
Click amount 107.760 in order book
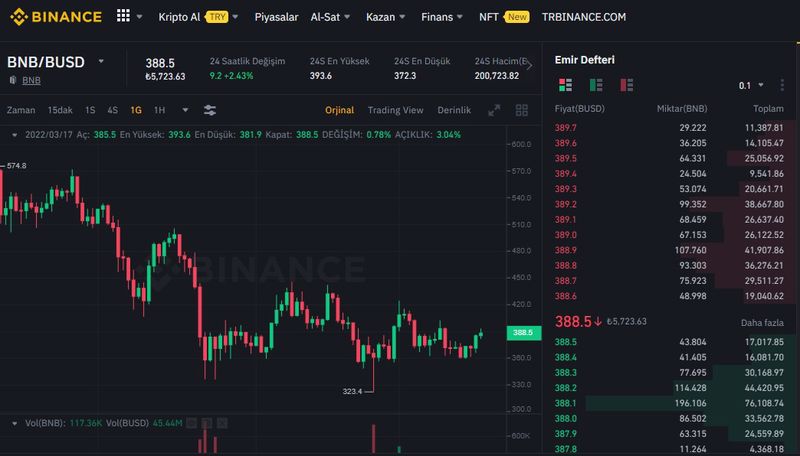(x=690, y=250)
